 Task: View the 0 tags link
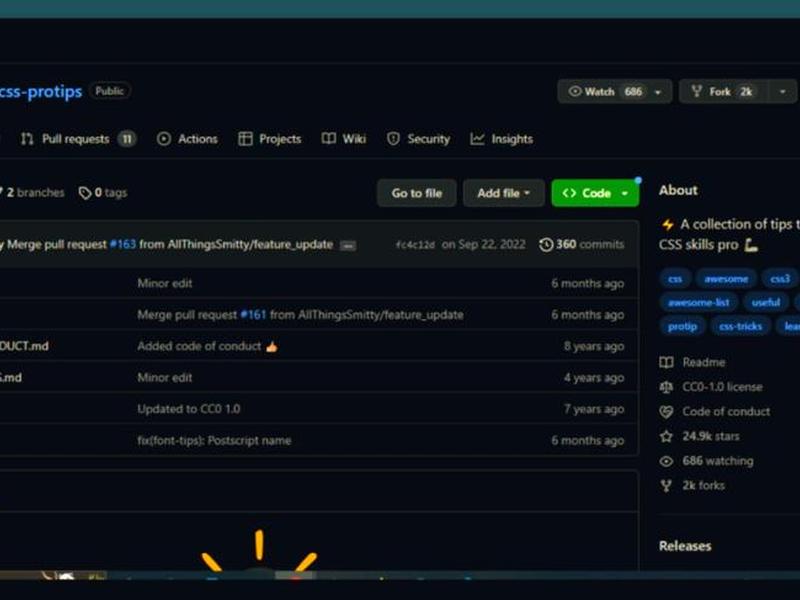(103, 193)
